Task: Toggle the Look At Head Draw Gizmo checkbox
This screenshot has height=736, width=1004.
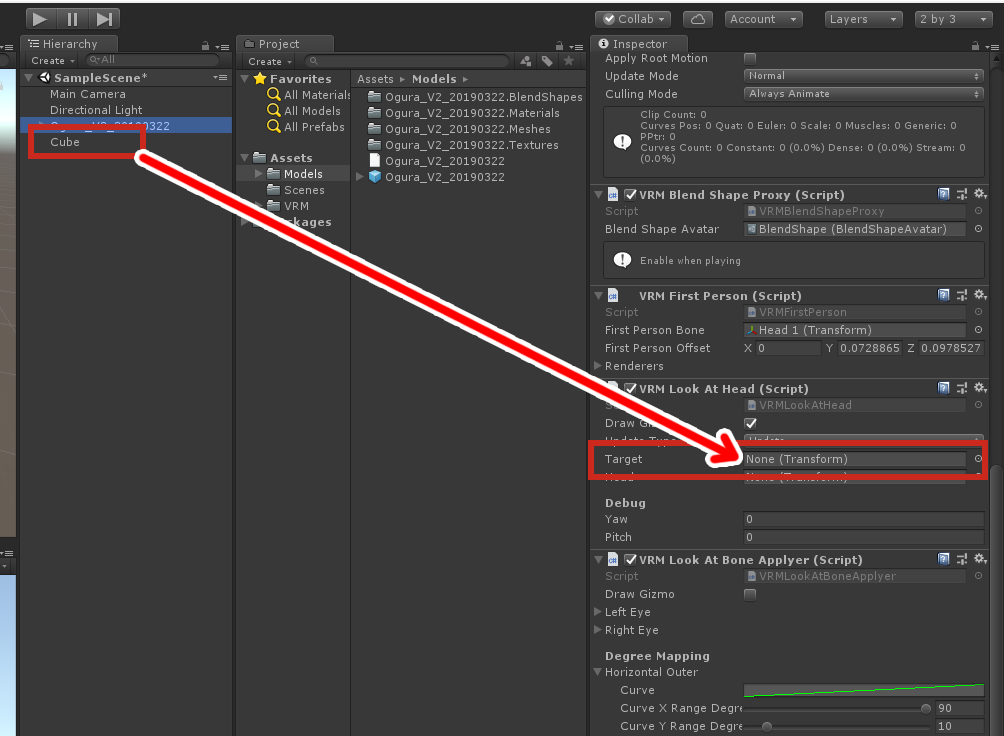Action: coord(750,423)
